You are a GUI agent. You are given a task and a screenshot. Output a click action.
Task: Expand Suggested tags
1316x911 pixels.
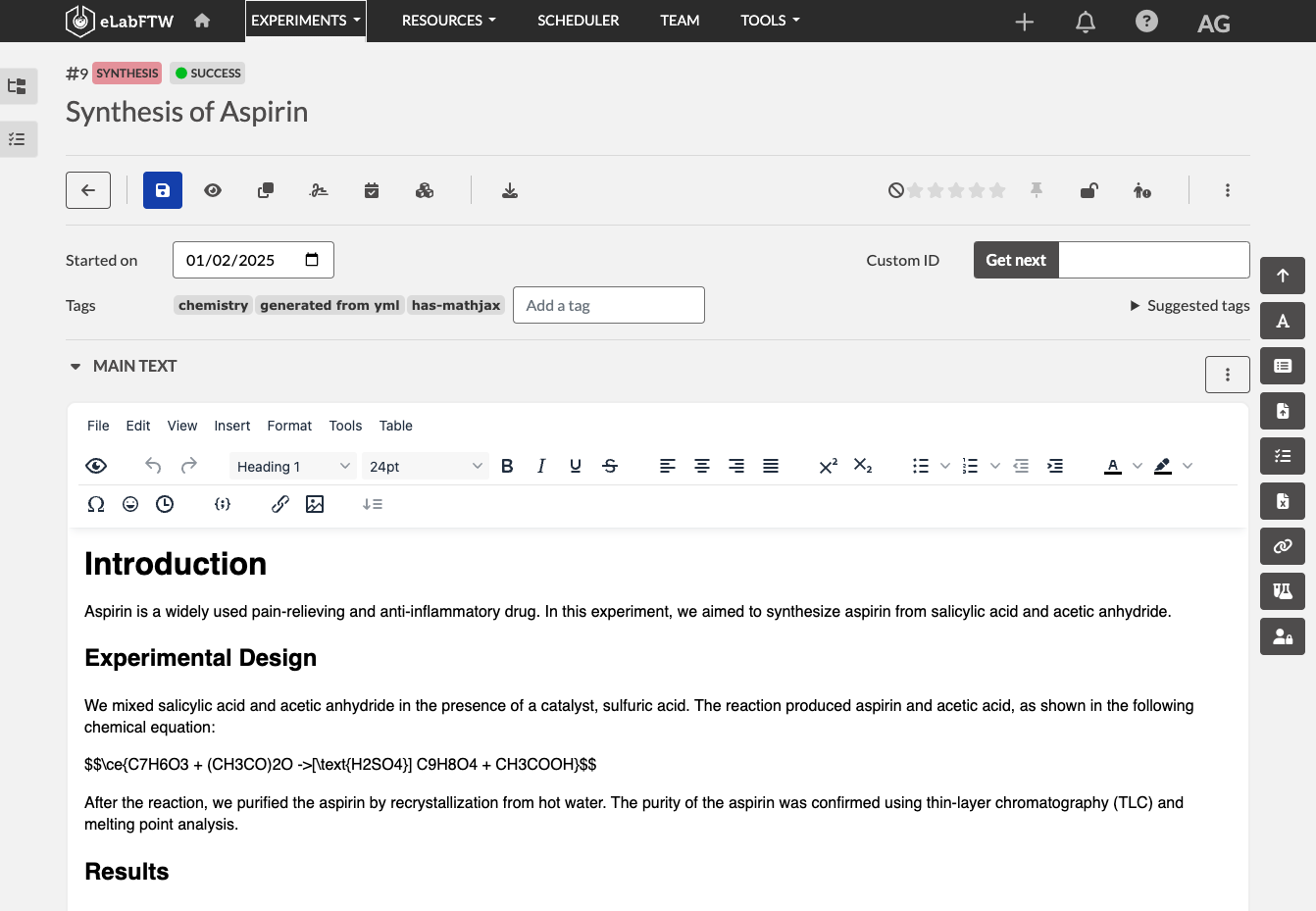tap(1189, 305)
